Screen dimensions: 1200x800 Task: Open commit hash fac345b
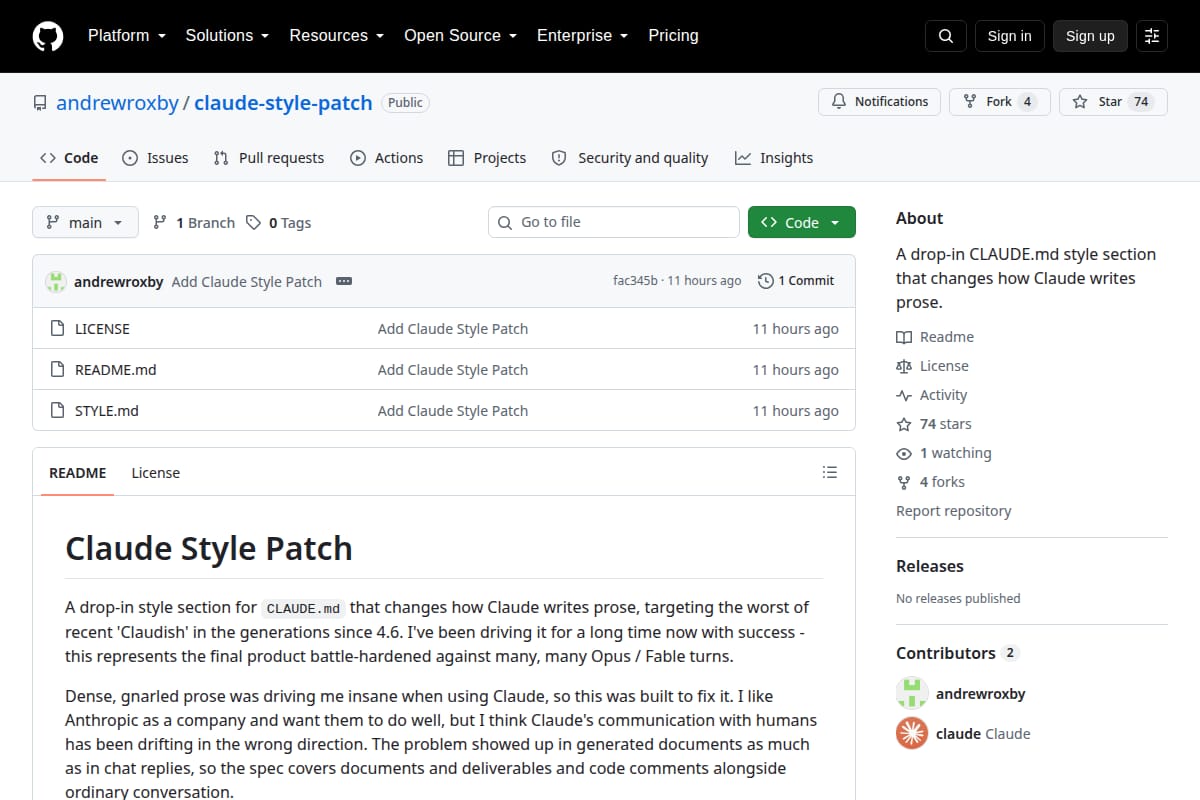pos(635,281)
